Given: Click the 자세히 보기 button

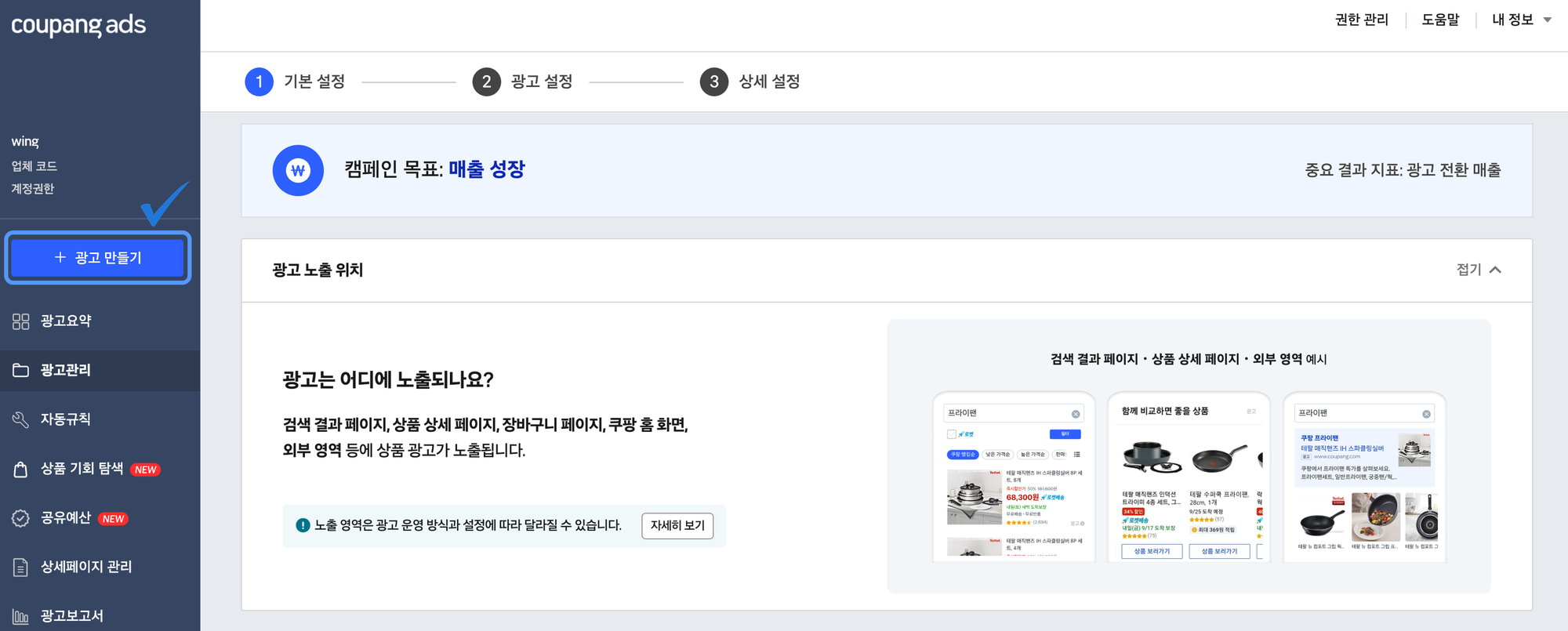Looking at the screenshot, I should [677, 525].
